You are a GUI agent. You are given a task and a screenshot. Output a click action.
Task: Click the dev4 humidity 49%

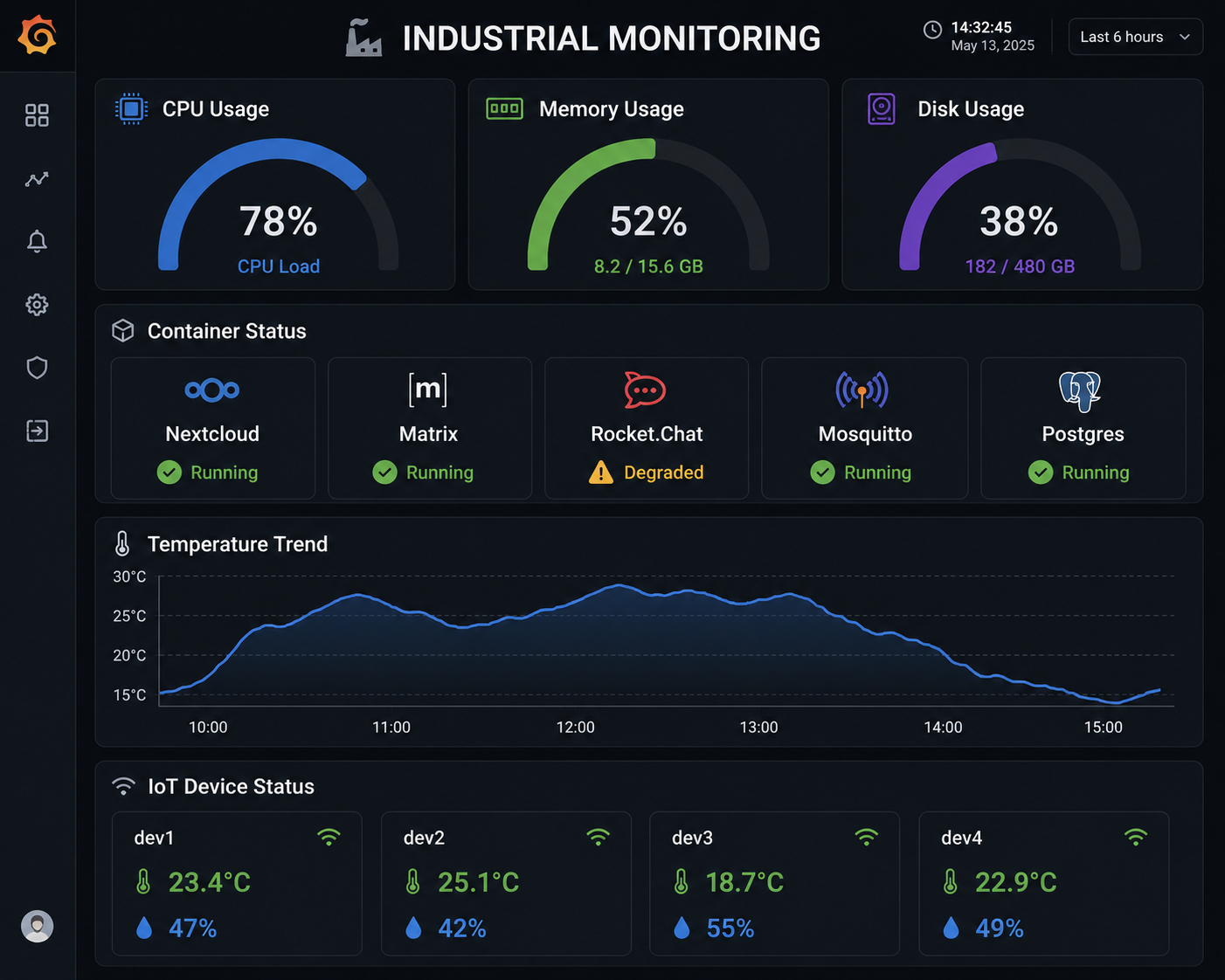1000,928
